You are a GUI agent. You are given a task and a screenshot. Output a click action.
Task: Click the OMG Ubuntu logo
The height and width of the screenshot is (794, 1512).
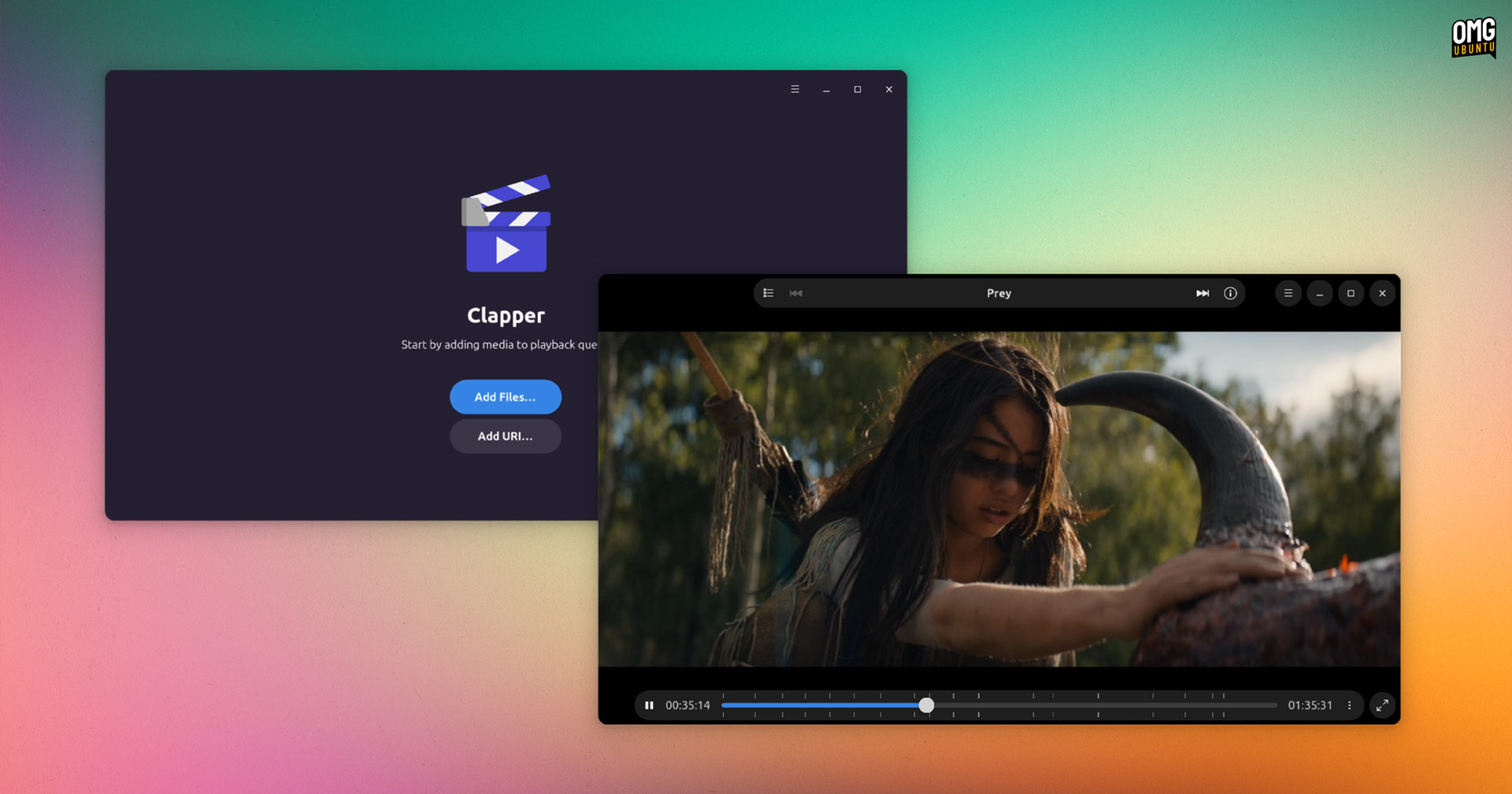(x=1473, y=36)
